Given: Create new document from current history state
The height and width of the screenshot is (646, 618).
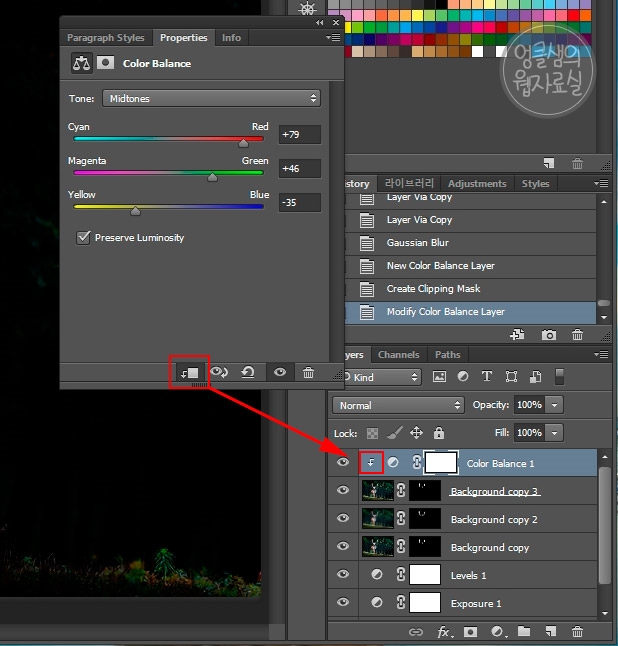Looking at the screenshot, I should [x=517, y=335].
